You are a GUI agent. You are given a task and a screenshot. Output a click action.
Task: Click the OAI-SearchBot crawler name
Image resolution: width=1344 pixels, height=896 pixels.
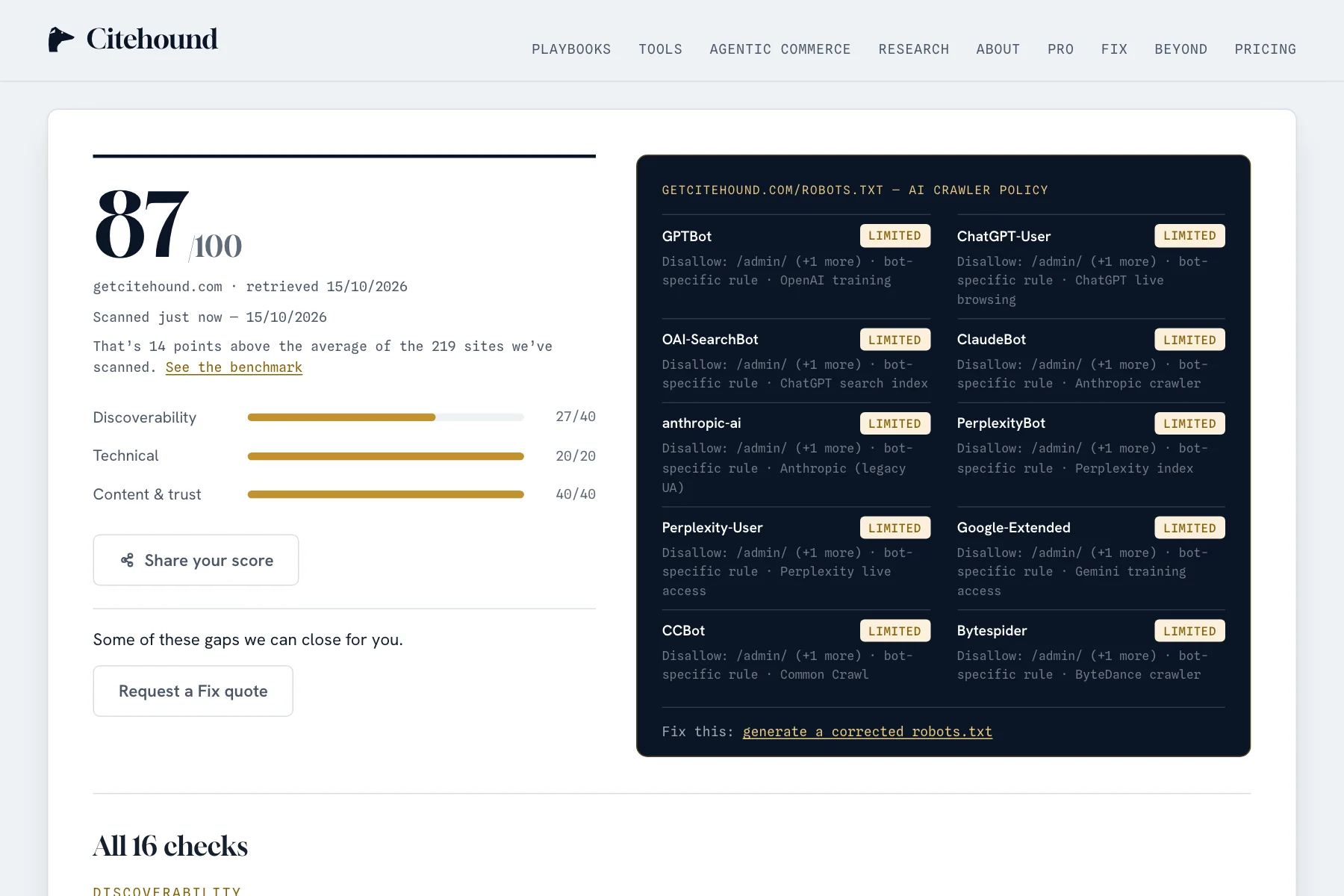click(x=710, y=340)
